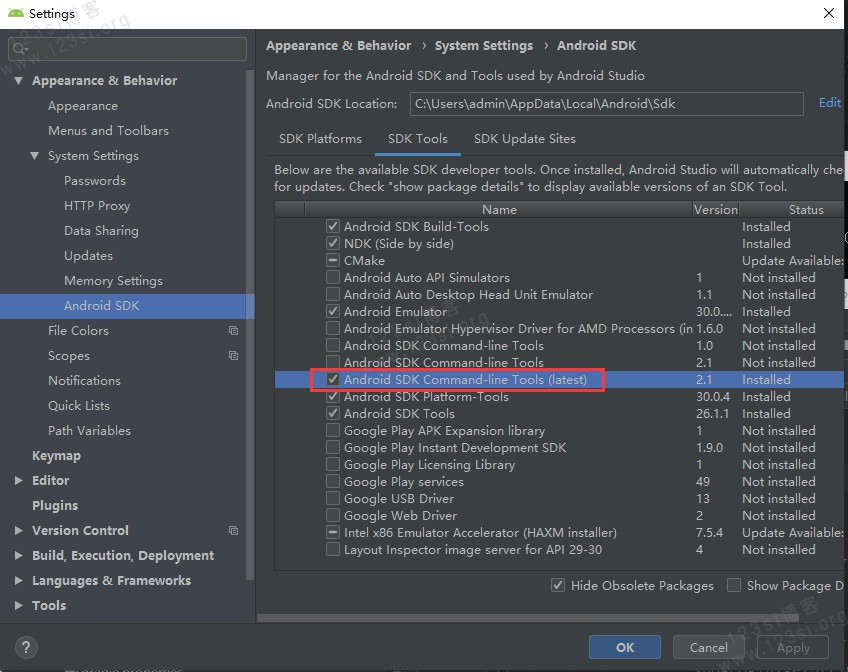
Task: Open the SDK Update Sites tab
Action: [x=525, y=139]
